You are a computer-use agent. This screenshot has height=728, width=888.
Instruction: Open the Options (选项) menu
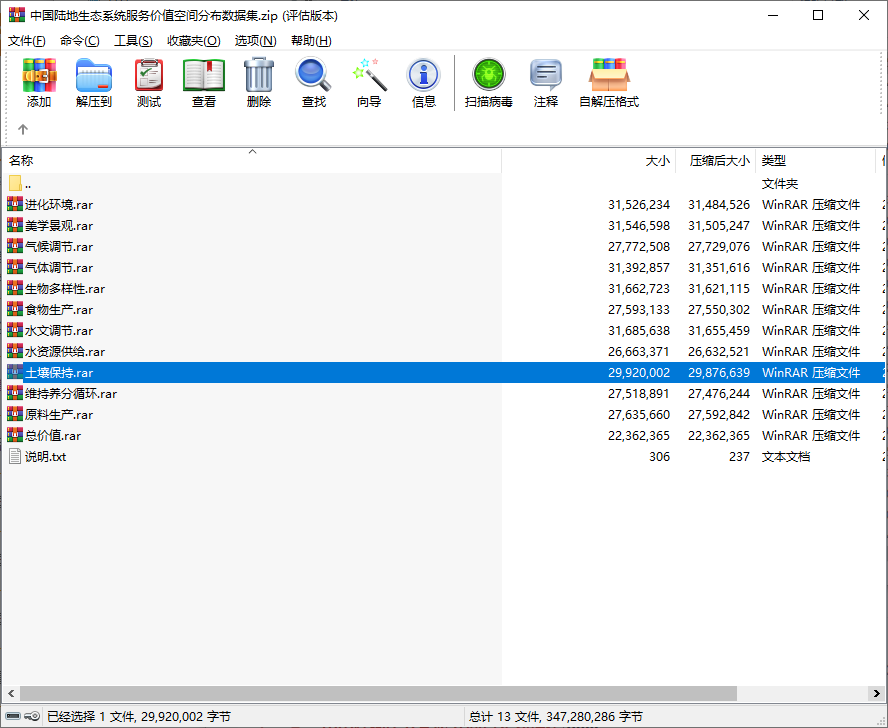255,41
